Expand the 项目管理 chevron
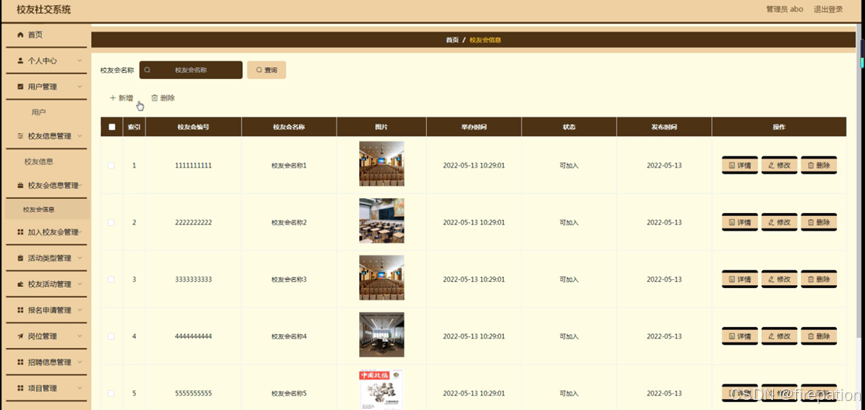The width and height of the screenshot is (865, 410). [x=80, y=388]
